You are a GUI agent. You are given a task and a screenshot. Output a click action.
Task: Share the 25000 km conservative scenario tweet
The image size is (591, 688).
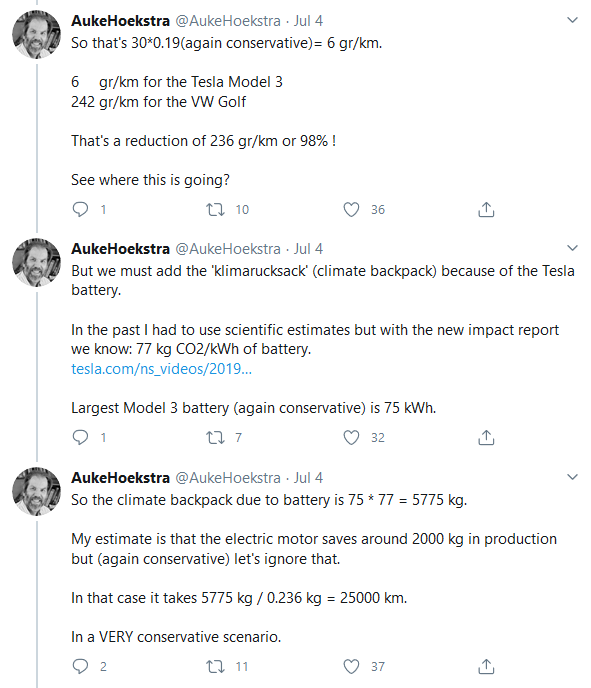coord(486,666)
